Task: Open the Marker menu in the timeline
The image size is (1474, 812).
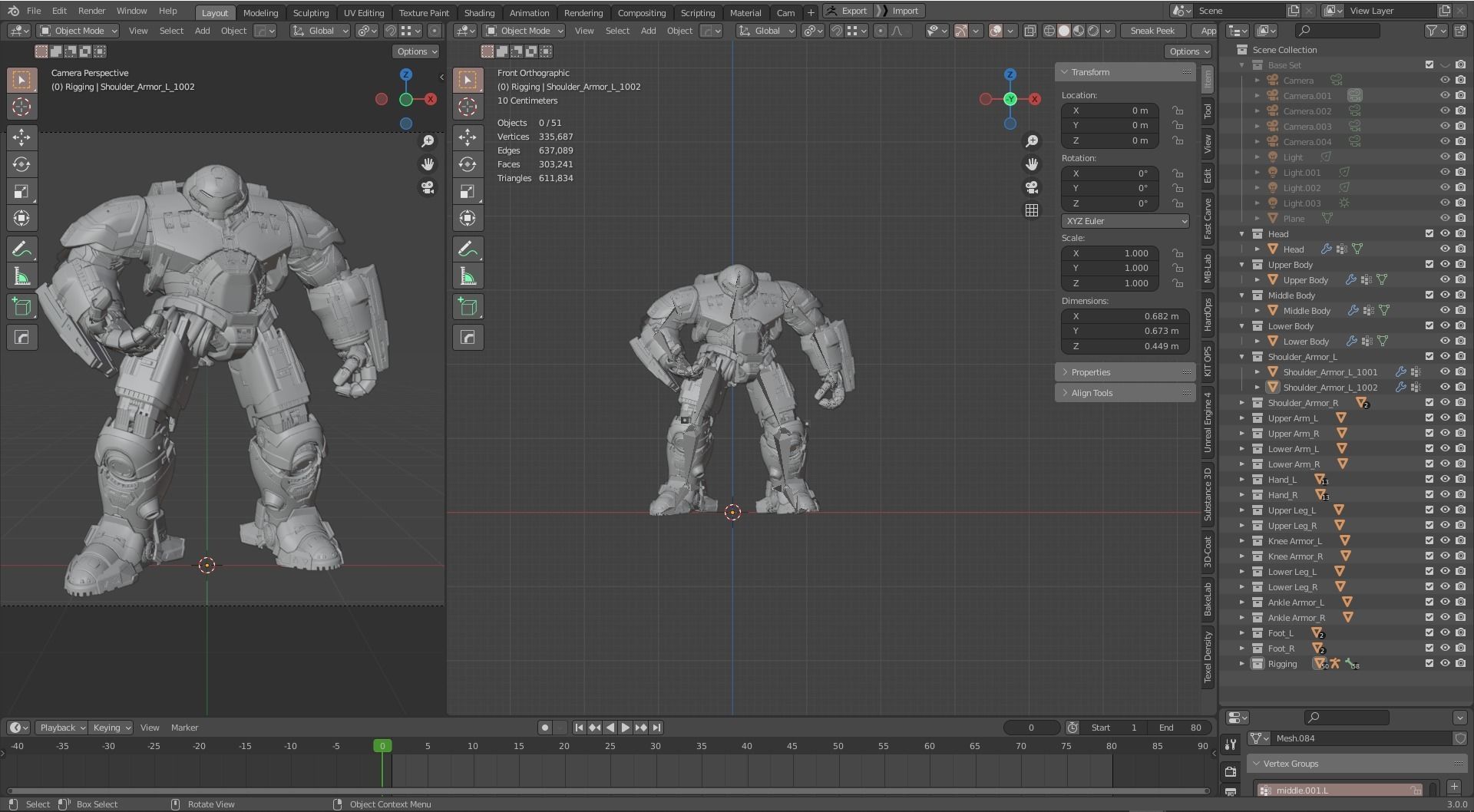Action: pyautogui.click(x=184, y=728)
